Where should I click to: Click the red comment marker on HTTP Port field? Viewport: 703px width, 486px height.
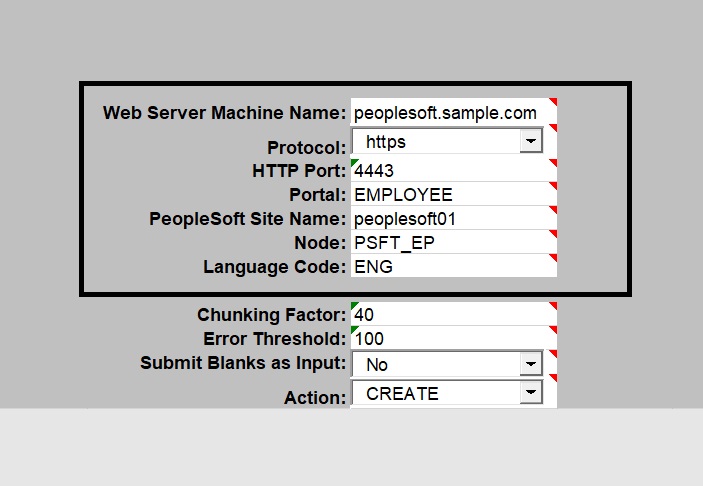tap(554, 162)
